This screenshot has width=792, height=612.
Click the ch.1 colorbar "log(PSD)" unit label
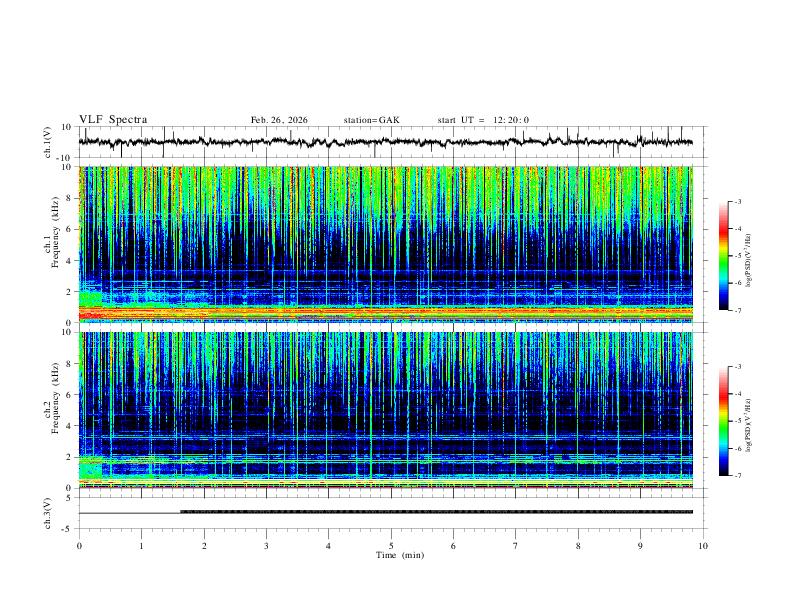[x=748, y=261]
